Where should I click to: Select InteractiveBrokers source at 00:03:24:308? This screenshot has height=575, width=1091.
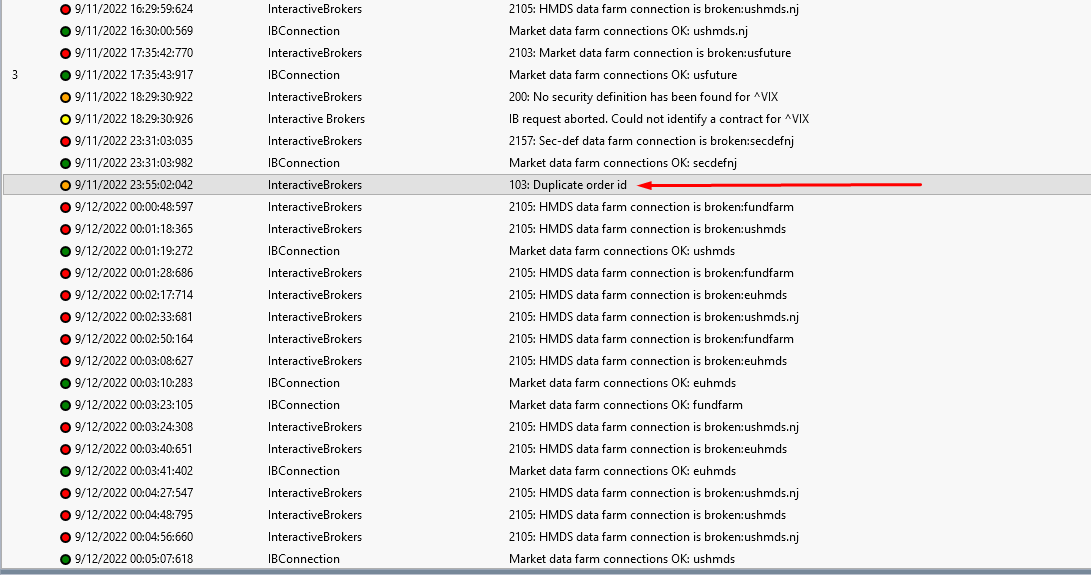pyautogui.click(x=315, y=427)
